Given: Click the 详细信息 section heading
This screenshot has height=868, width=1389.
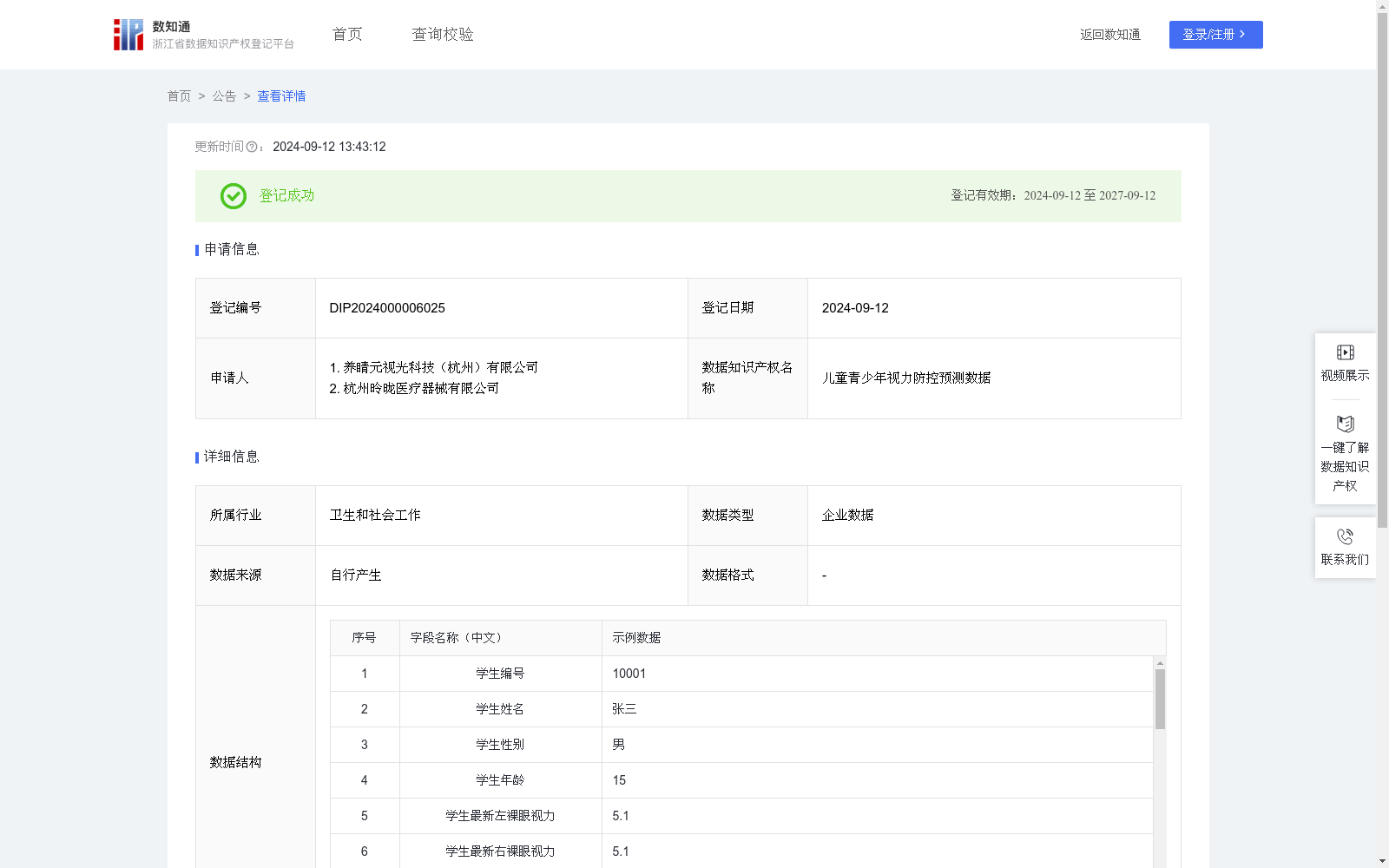Looking at the screenshot, I should click(x=232, y=457).
